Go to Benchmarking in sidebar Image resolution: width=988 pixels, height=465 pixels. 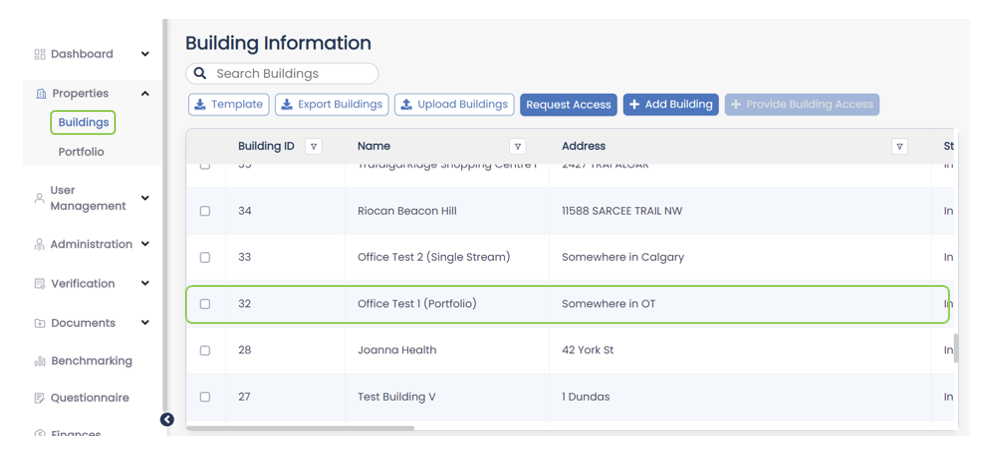tap(91, 361)
